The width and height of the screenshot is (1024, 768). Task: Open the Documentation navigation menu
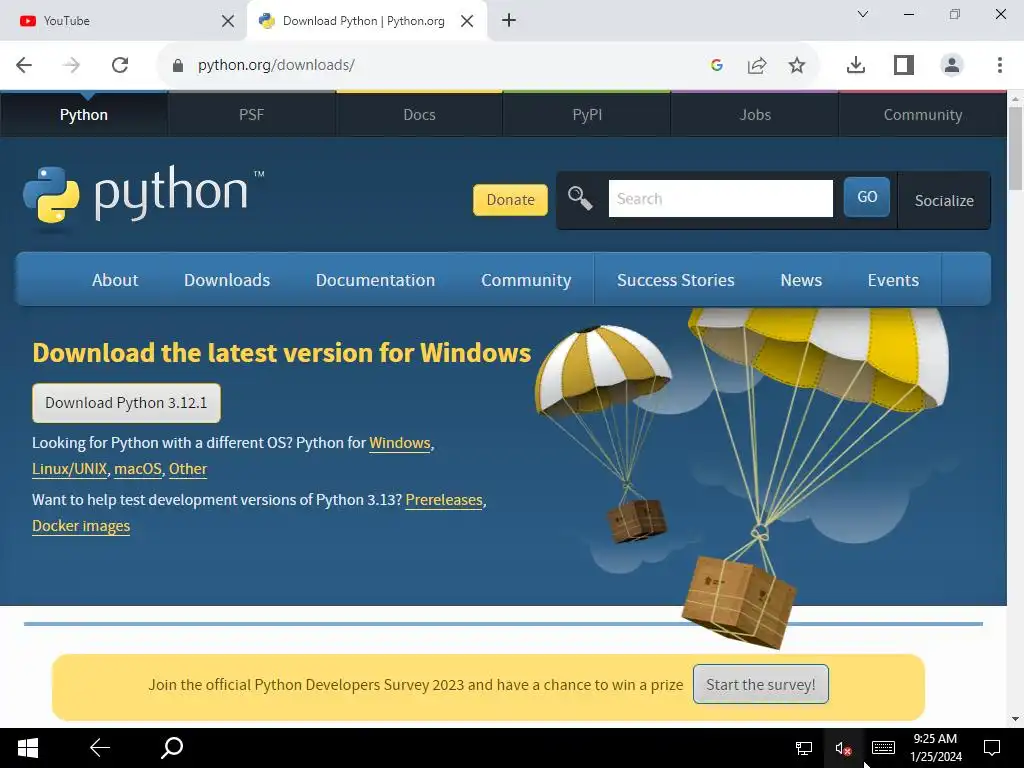coord(376,280)
